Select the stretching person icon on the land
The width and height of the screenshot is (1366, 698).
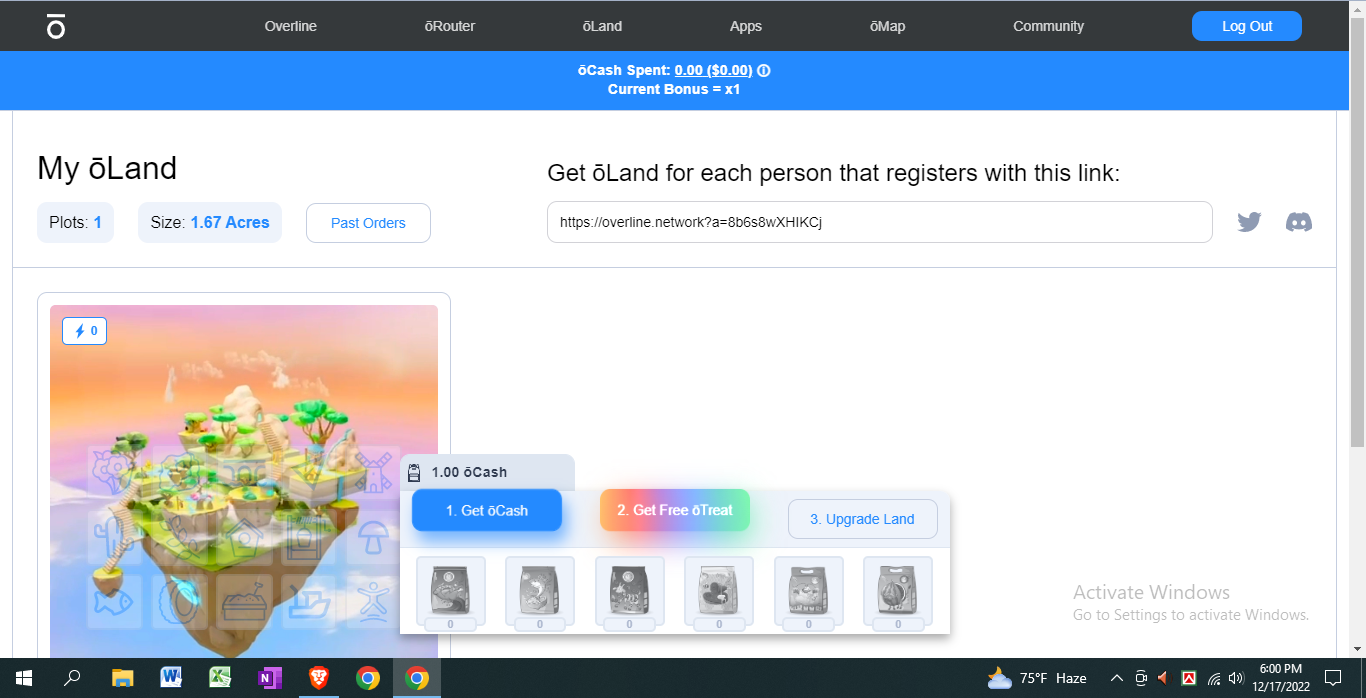click(374, 601)
